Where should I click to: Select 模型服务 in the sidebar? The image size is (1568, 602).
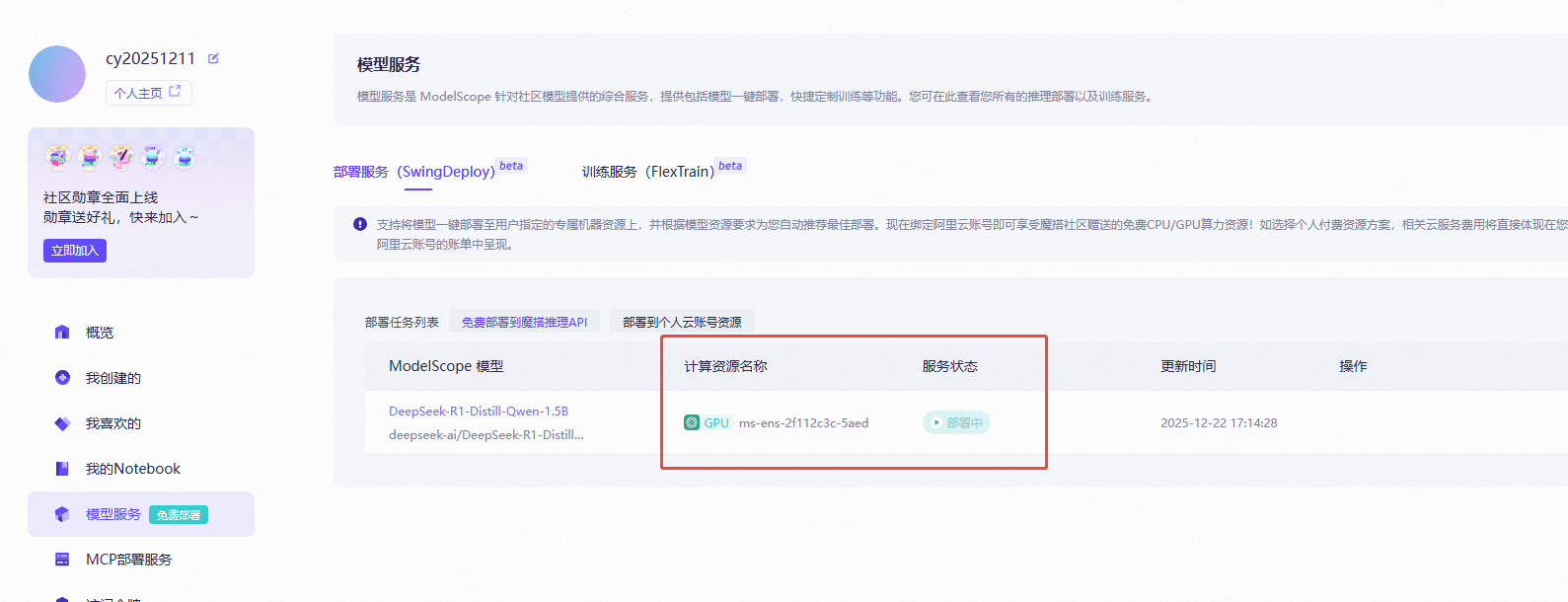click(x=141, y=514)
